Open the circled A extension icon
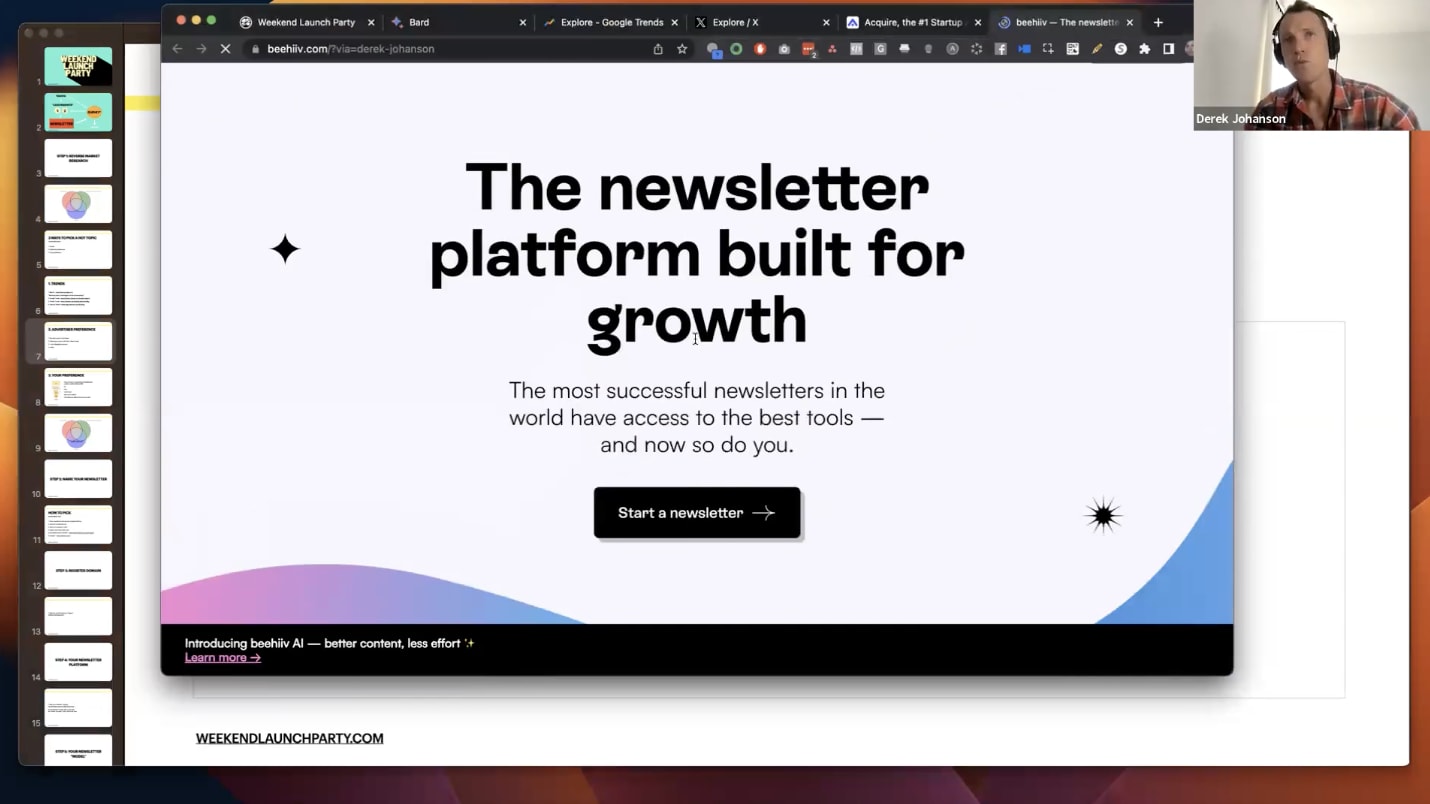 (x=952, y=49)
